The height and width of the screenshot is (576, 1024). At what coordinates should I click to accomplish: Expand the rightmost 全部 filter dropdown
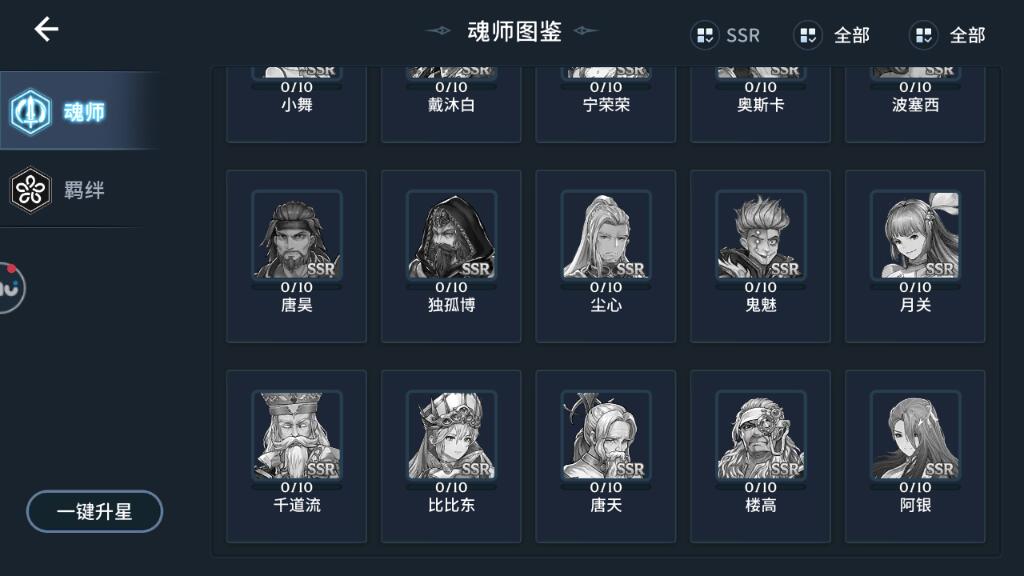tap(948, 35)
